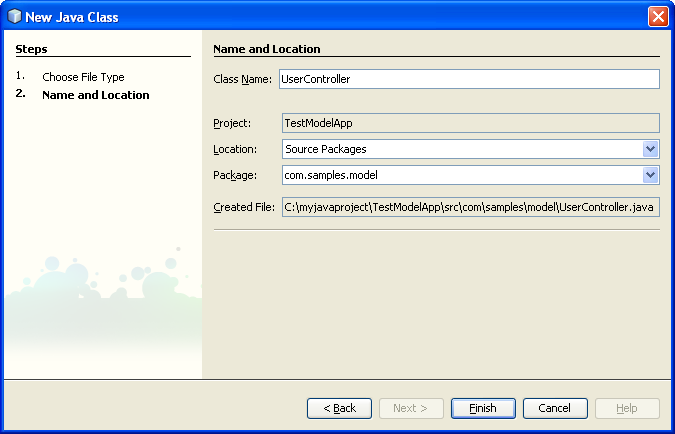Click the Location label
The width and height of the screenshot is (675, 434).
tap(235, 149)
